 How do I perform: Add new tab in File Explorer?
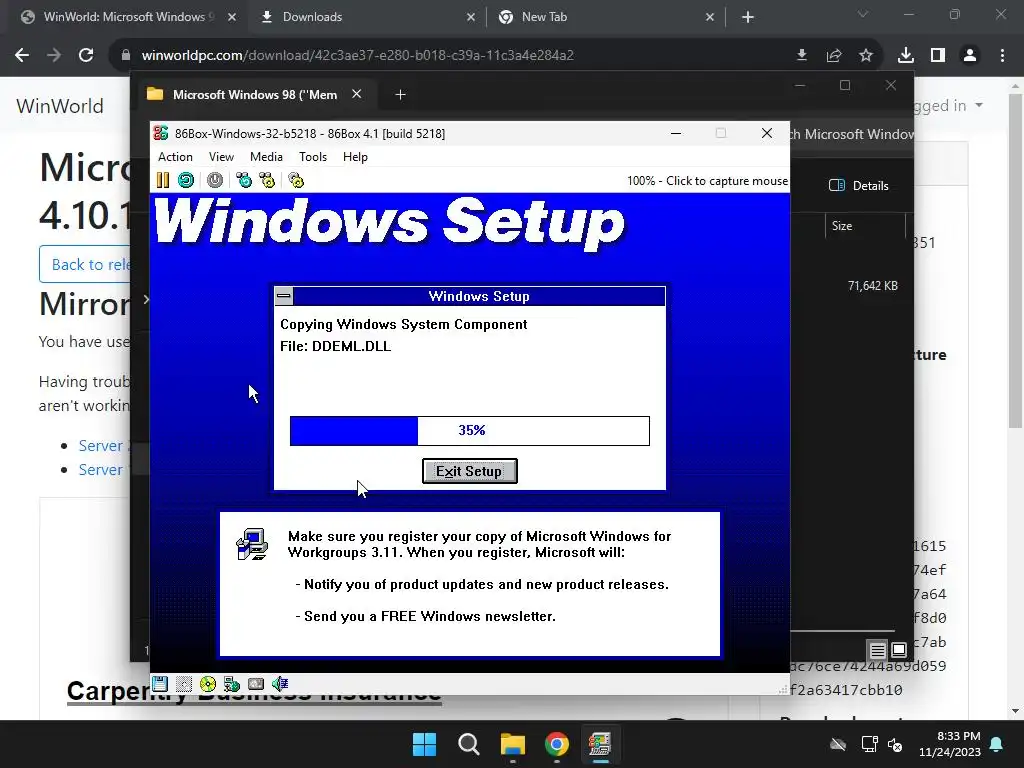[x=400, y=95]
